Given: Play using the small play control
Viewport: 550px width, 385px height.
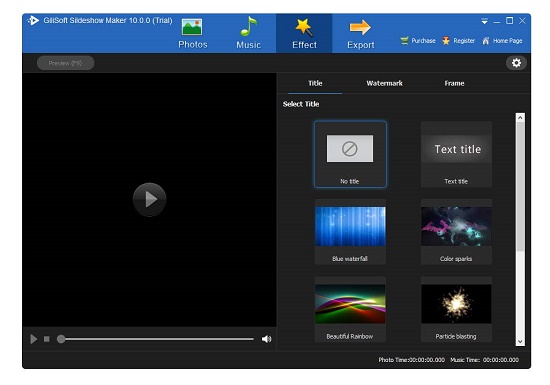Looking at the screenshot, I should tap(34, 339).
